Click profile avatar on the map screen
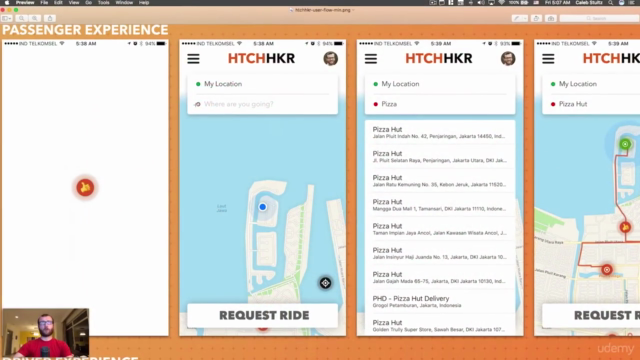This screenshot has height=360, width=640. coord(331,59)
